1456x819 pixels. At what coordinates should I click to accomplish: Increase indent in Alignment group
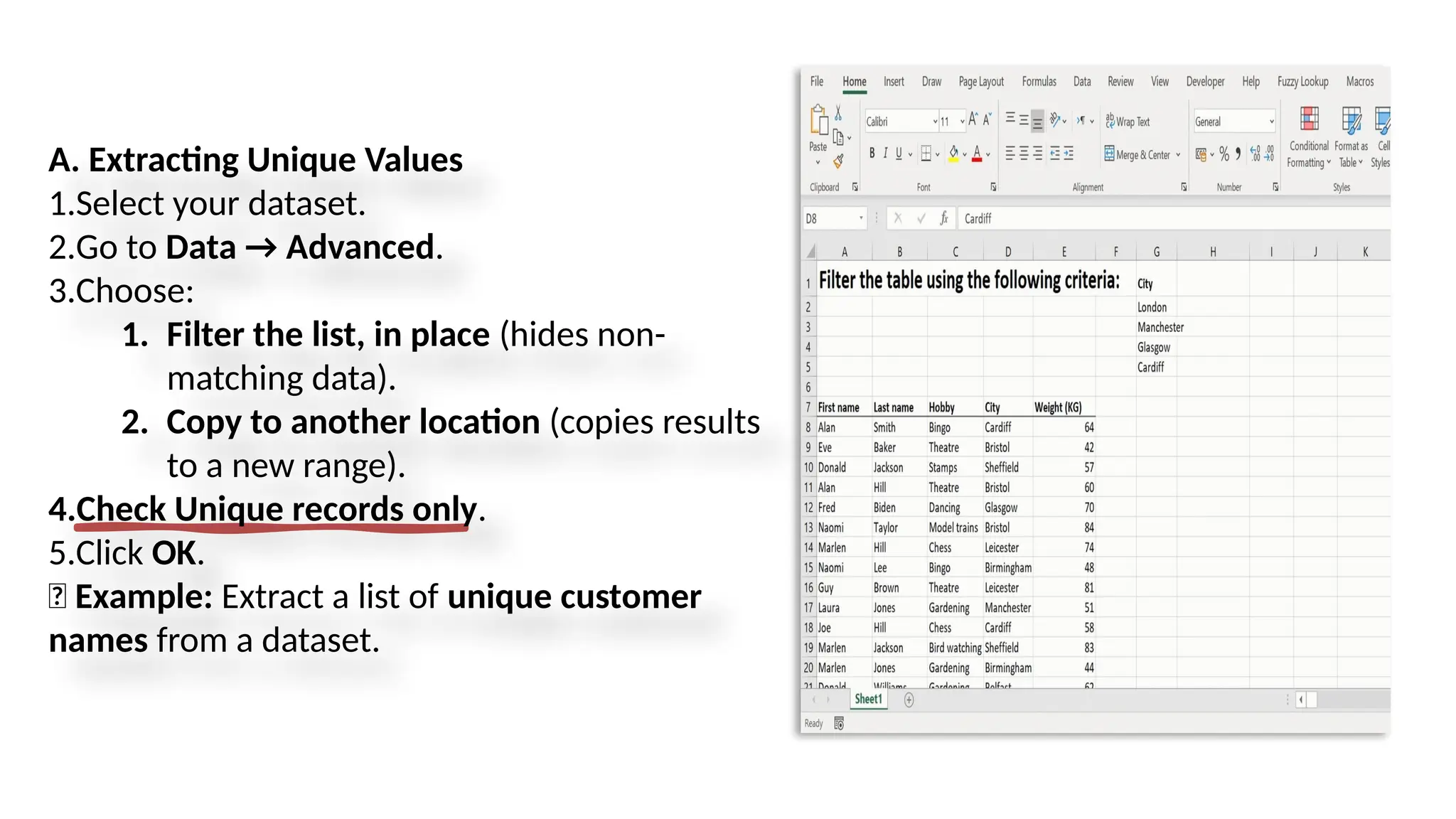click(x=1069, y=154)
